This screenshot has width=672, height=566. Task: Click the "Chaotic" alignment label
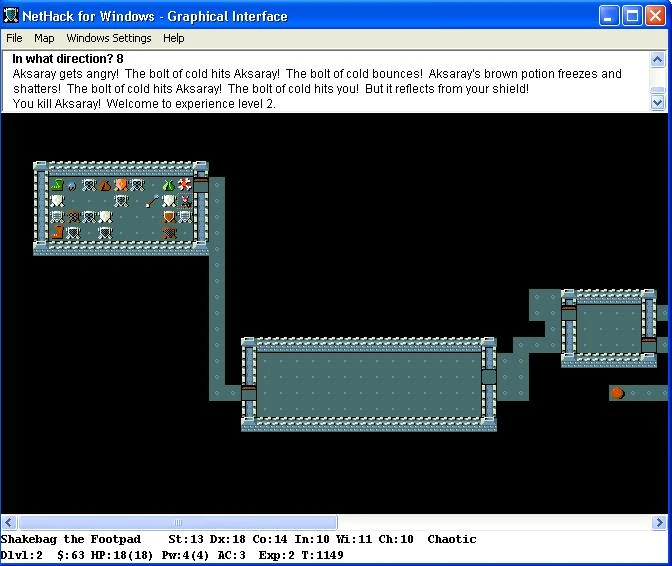[452, 539]
